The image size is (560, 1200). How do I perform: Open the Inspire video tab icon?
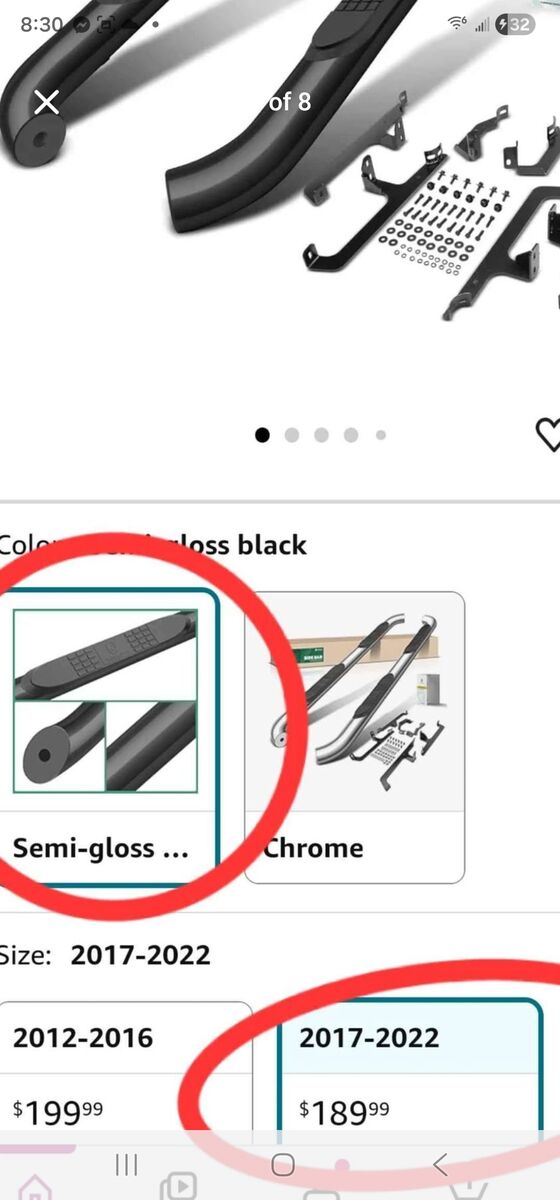pyautogui.click(x=179, y=1185)
